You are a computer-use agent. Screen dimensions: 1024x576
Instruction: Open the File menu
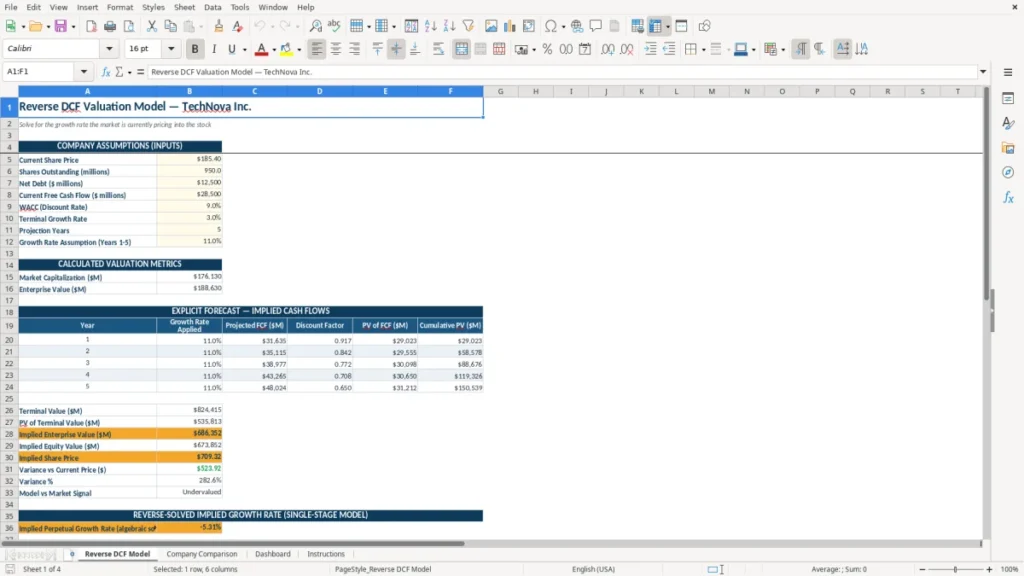tap(11, 7)
